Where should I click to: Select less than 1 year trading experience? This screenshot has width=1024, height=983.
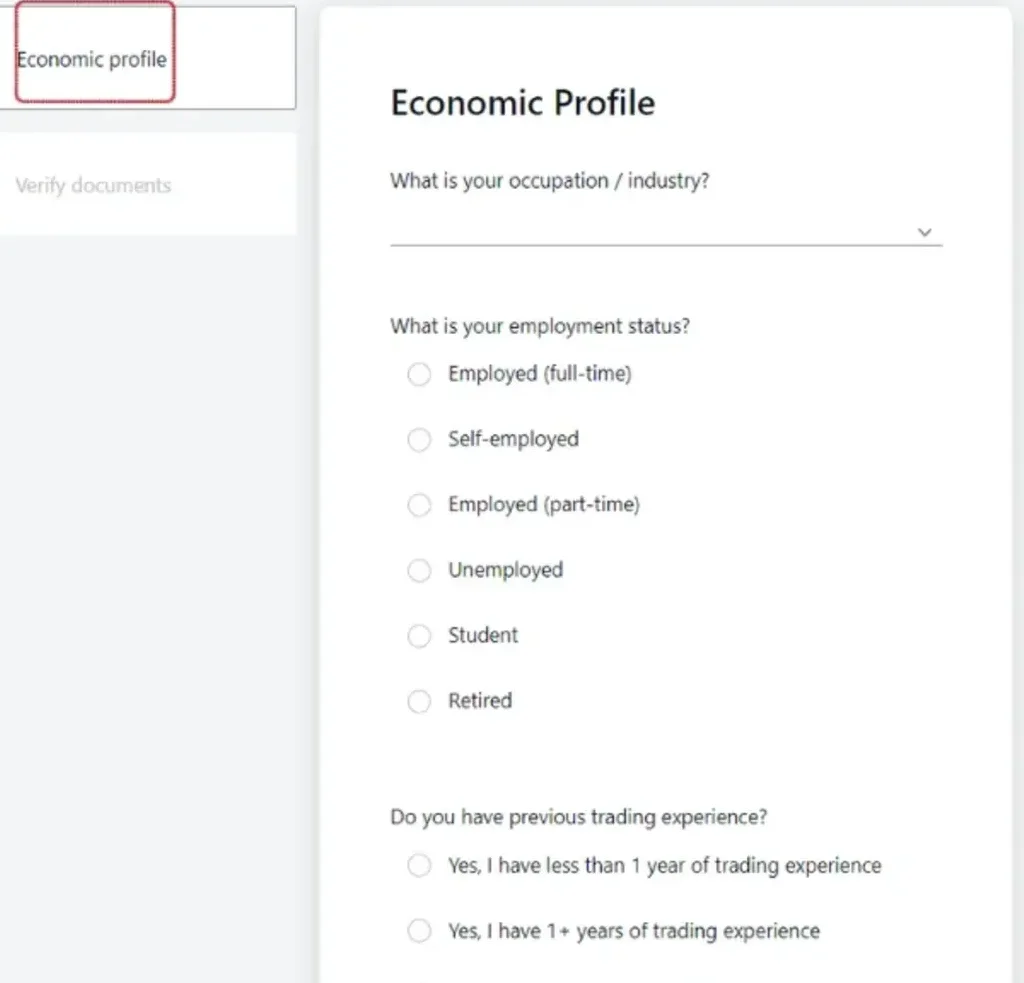[419, 866]
